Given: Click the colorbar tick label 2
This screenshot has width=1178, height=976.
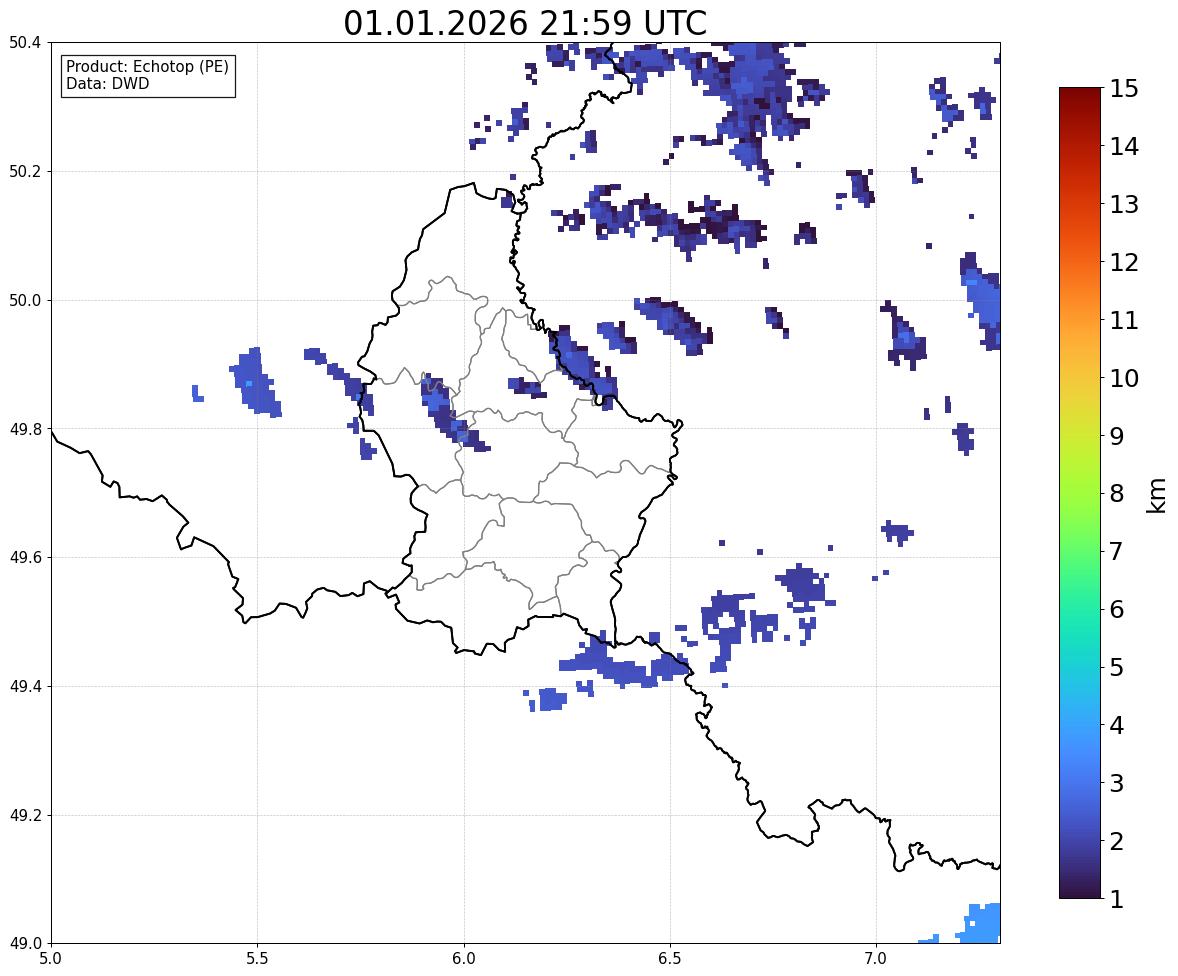Looking at the screenshot, I should pos(1117,841).
